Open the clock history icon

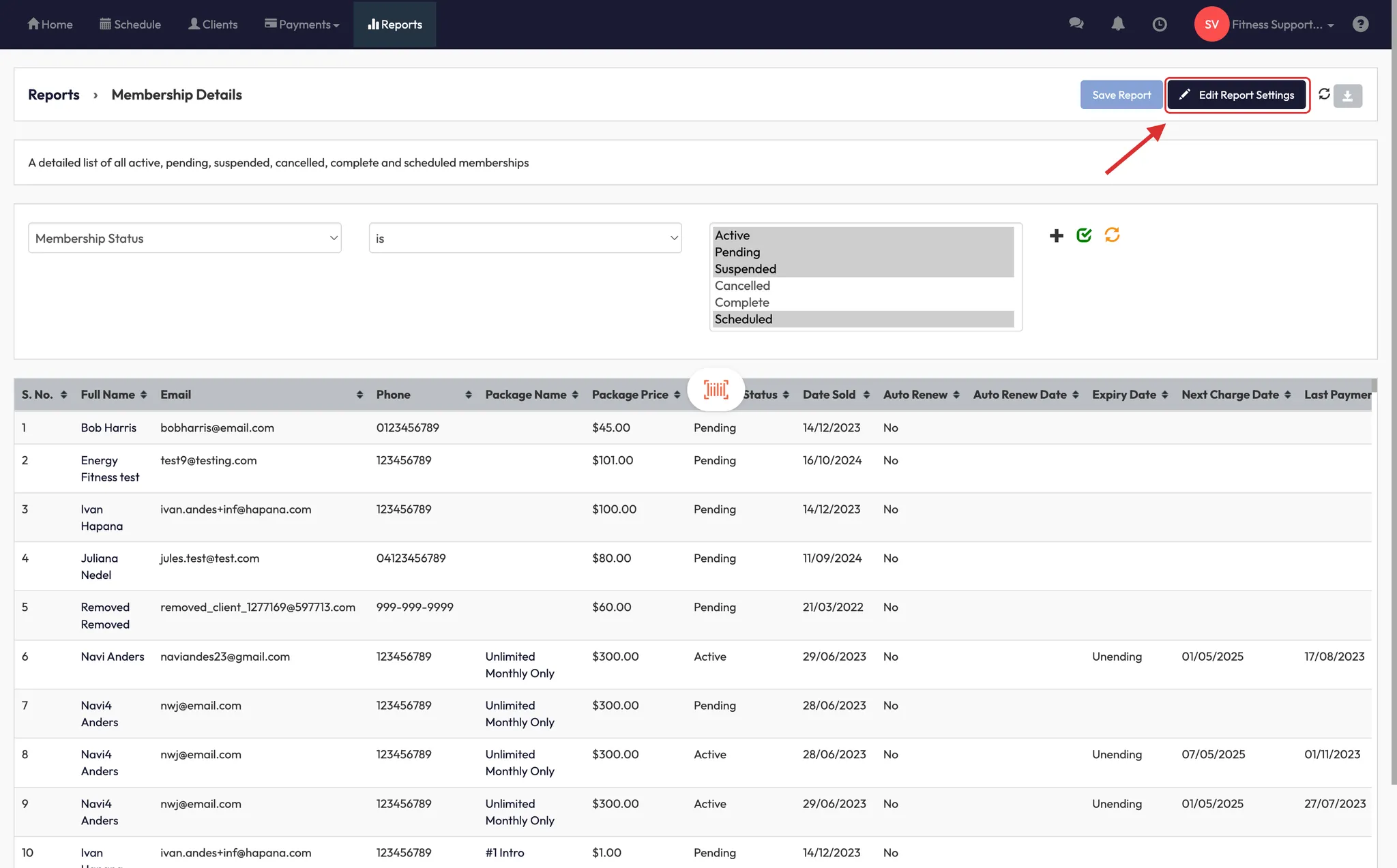coord(1159,25)
